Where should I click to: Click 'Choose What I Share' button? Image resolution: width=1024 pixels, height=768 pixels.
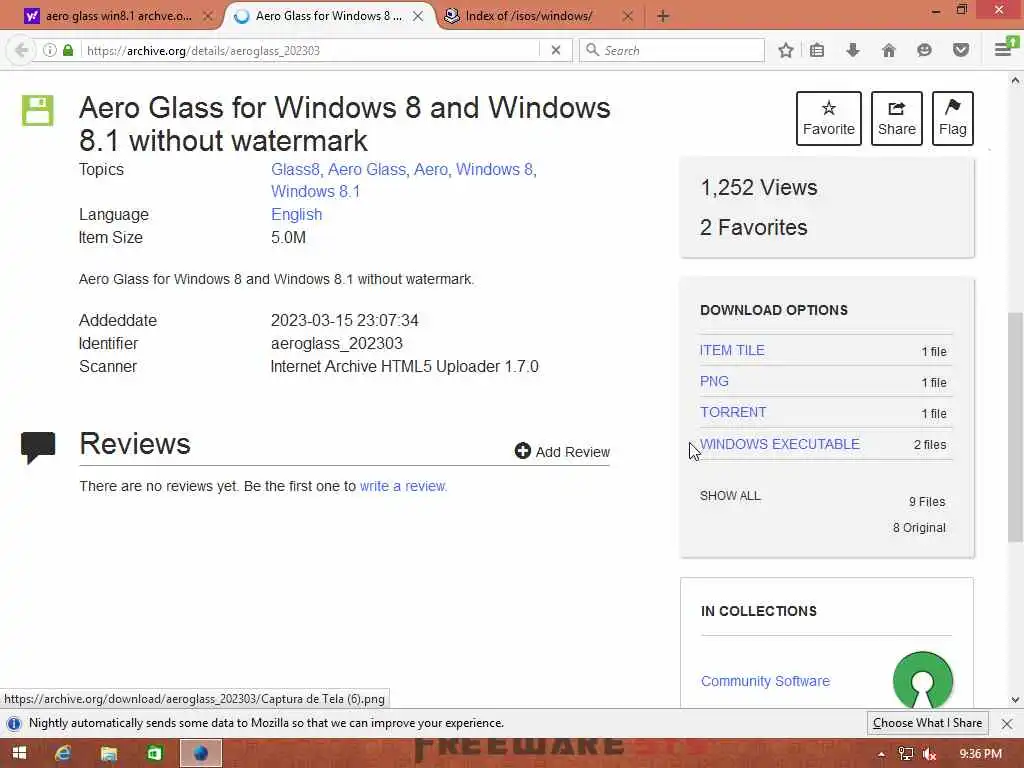[x=927, y=723]
